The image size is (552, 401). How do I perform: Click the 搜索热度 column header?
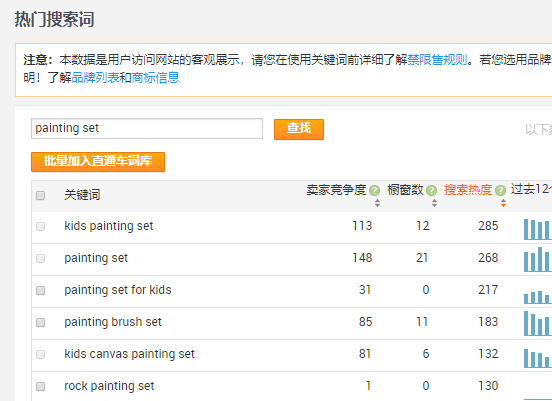click(x=468, y=190)
